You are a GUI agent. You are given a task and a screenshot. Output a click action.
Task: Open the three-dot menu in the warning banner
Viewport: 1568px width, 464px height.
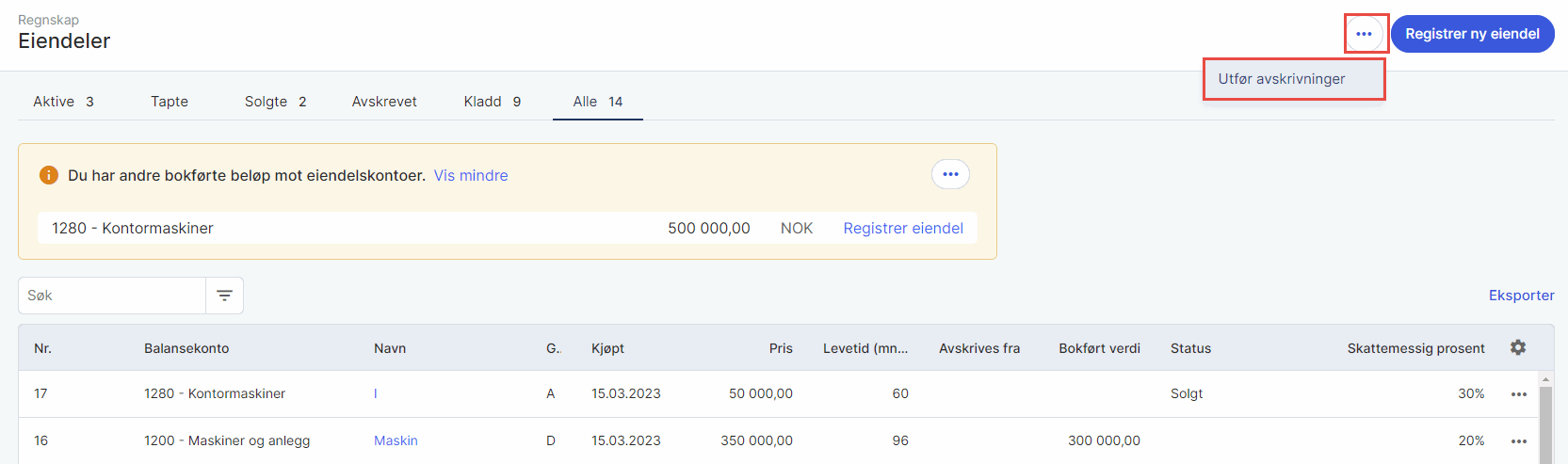pyautogui.click(x=950, y=174)
